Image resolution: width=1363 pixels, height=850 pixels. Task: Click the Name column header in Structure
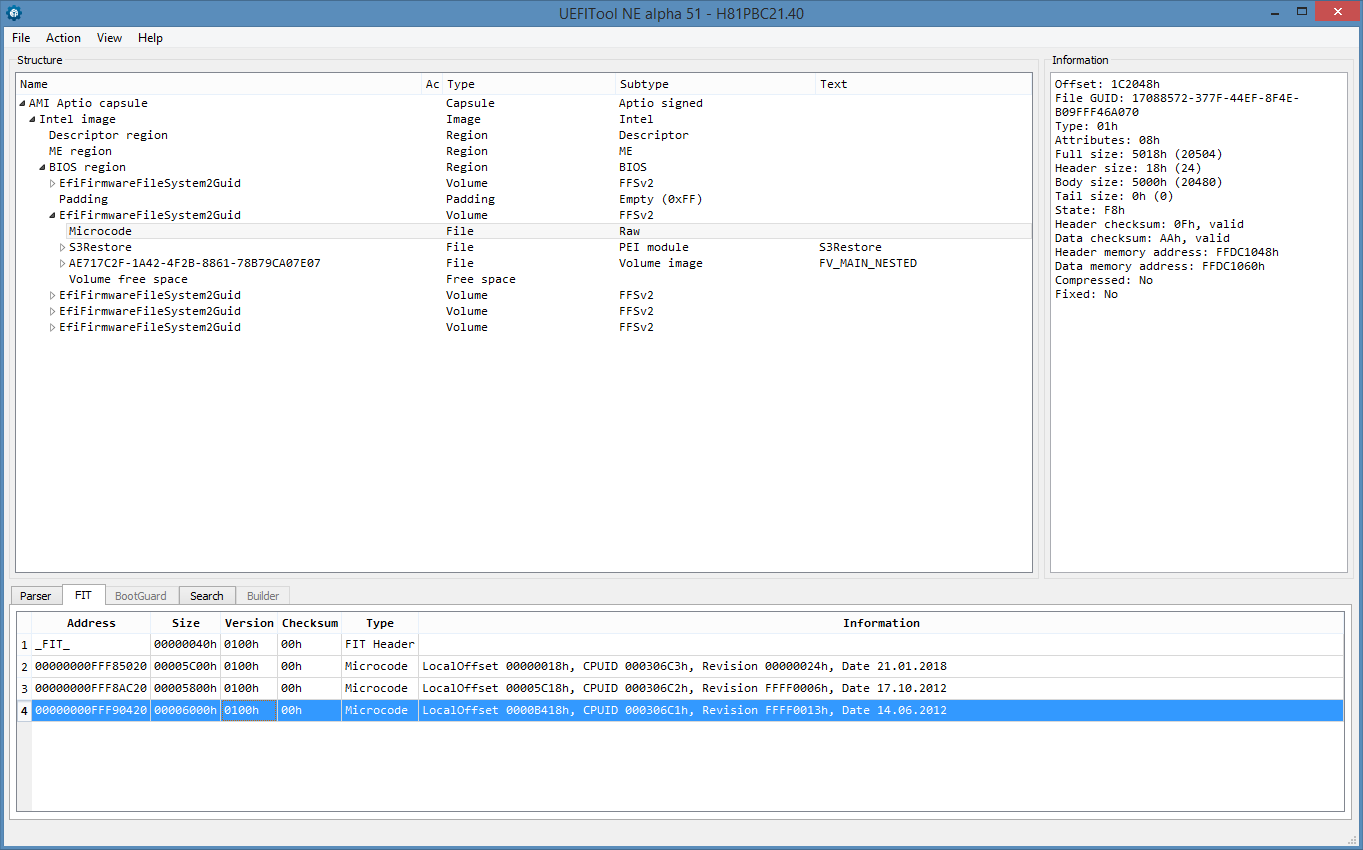point(220,84)
